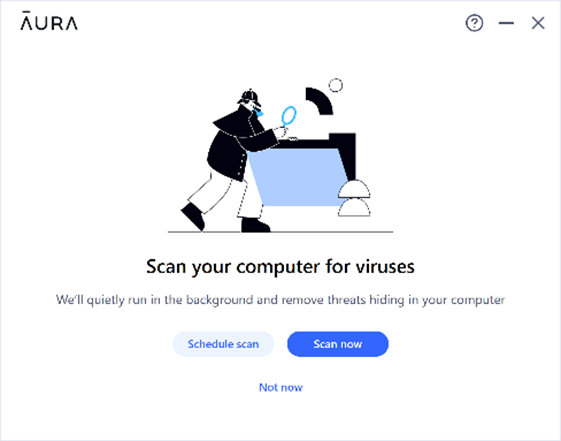
Task: Click the stacked white dome shapes
Action: 354,199
